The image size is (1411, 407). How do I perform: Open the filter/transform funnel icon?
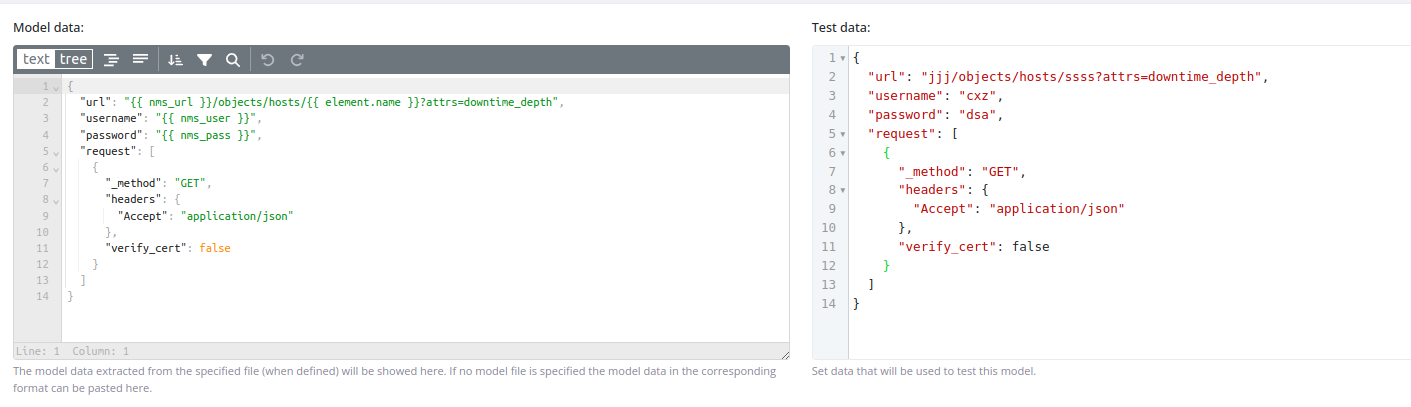204,60
